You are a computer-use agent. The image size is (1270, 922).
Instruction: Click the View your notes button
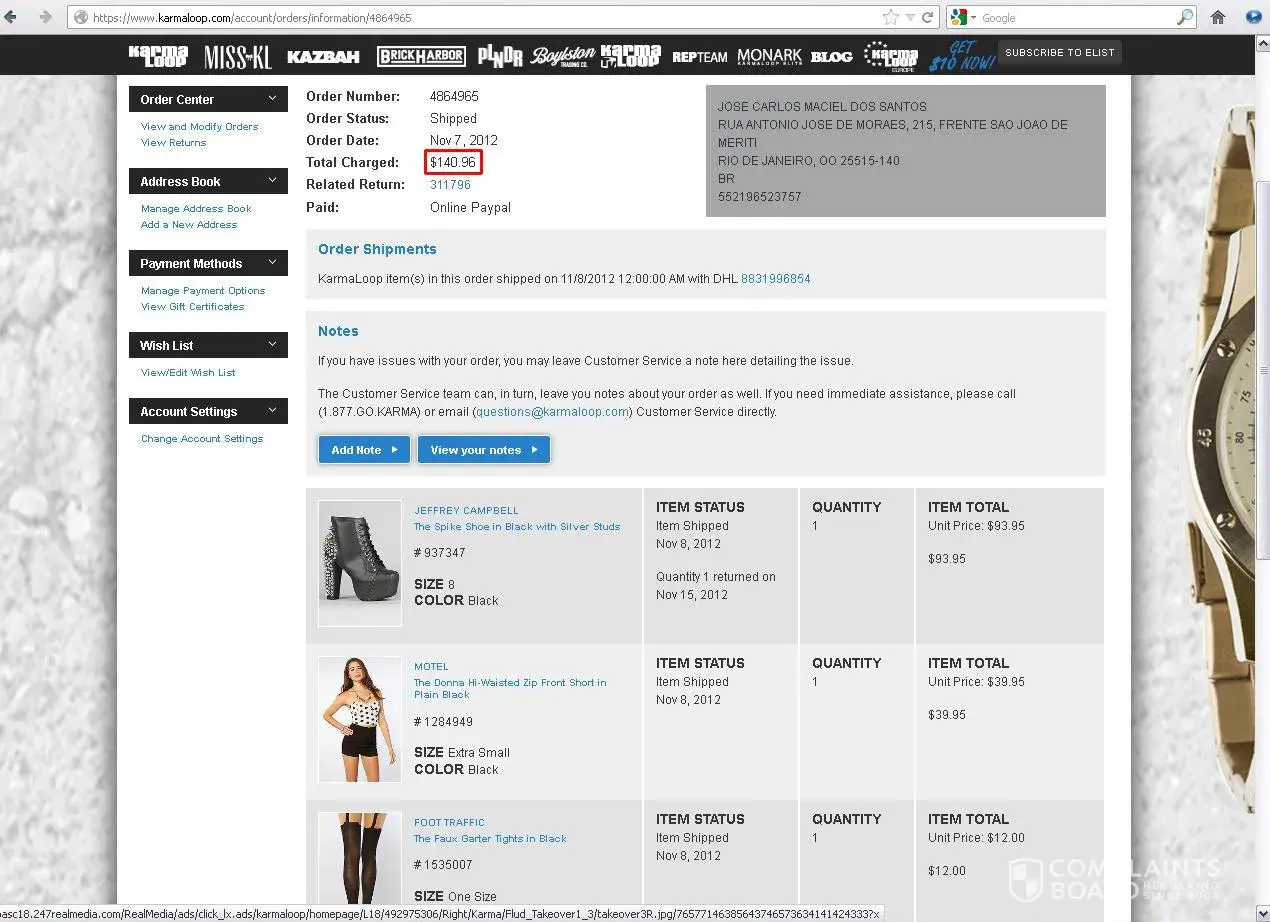[x=484, y=450]
